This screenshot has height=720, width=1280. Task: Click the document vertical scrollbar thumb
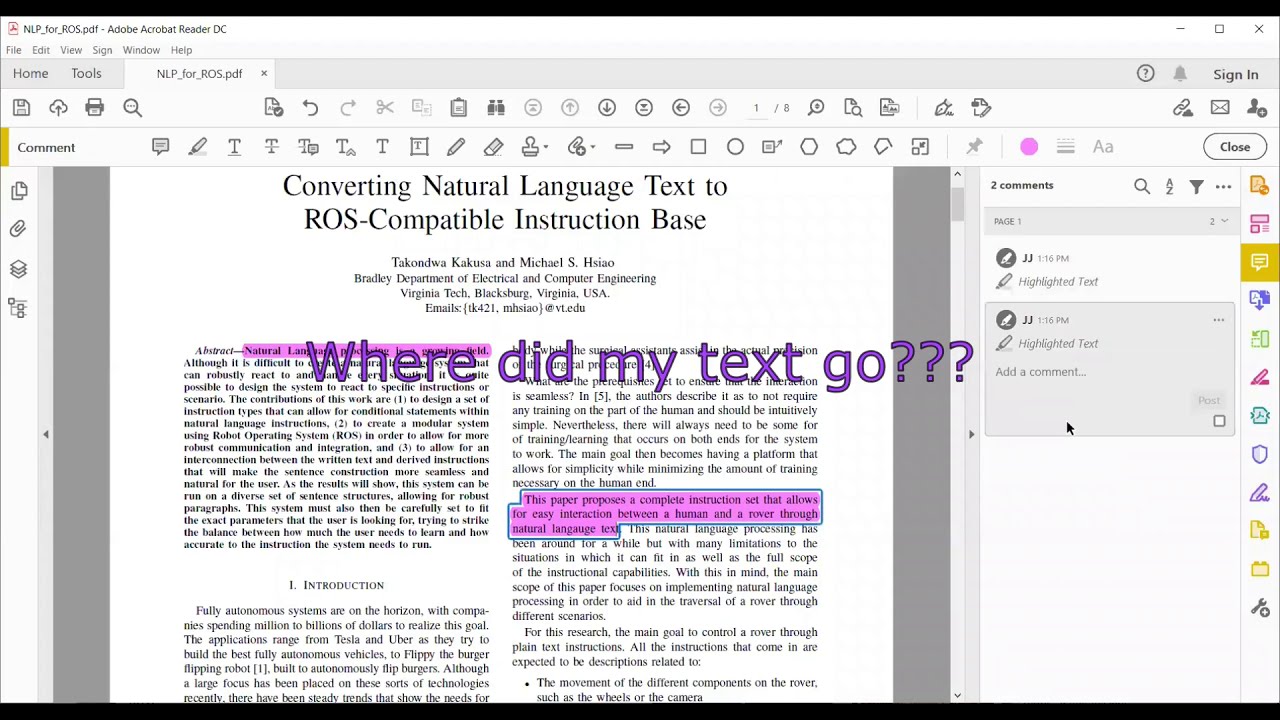tap(957, 204)
